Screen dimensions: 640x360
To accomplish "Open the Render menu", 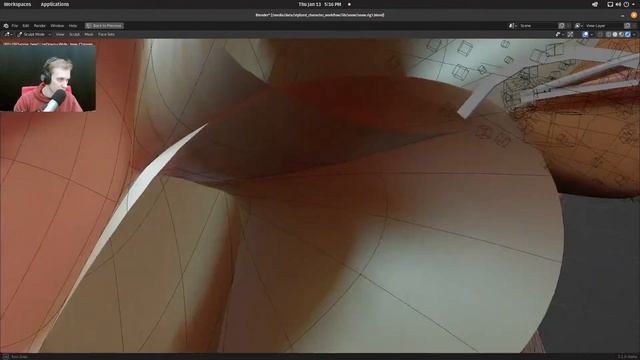I will click(x=40, y=26).
